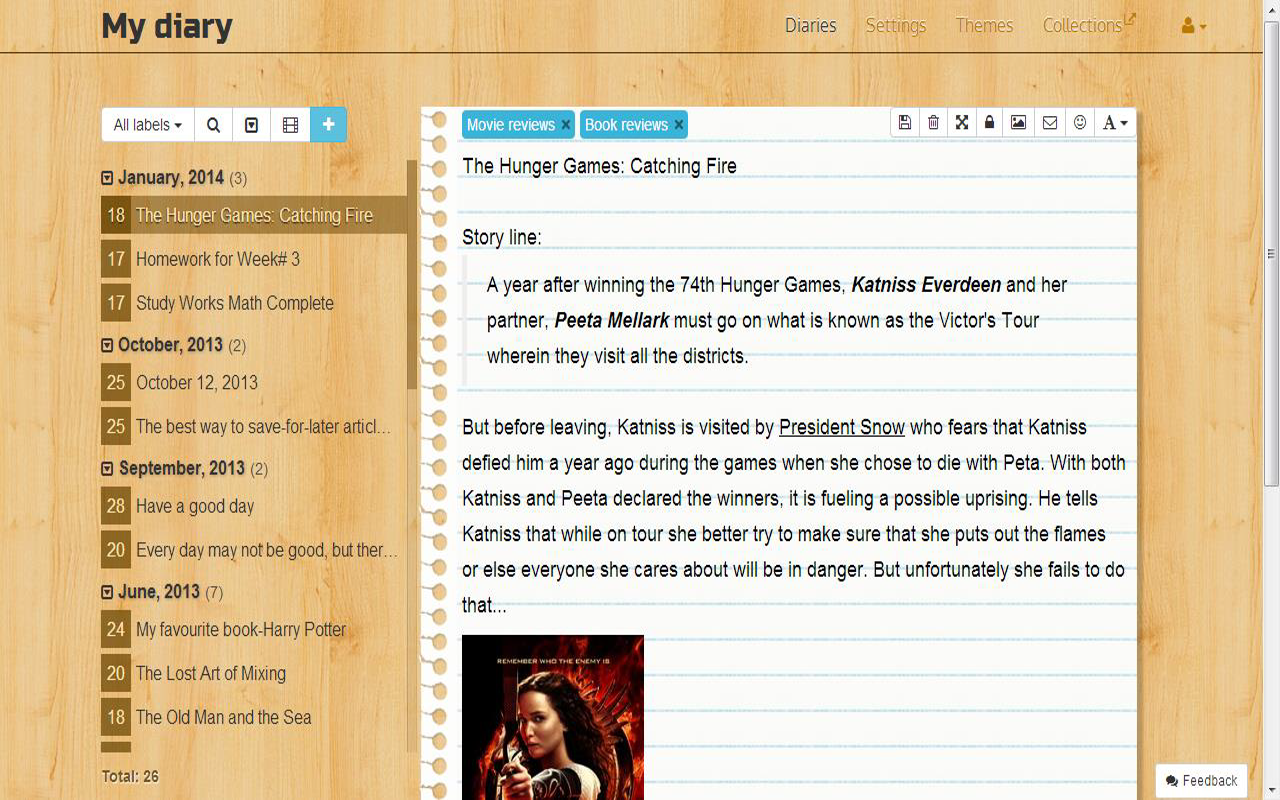The image size is (1280, 800).
Task: Remove the Movie reviews label
Action: tap(566, 125)
